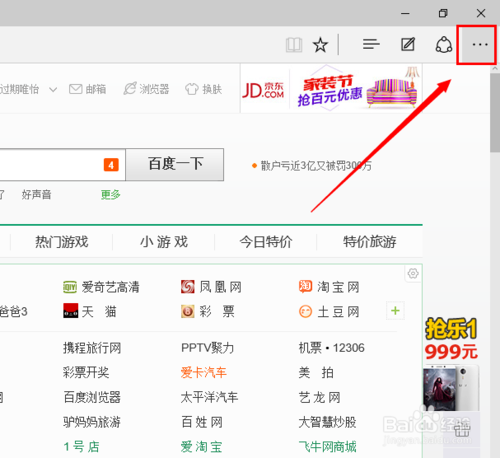Open 百姓网 link
The height and width of the screenshot is (458, 500).
(x=202, y=422)
